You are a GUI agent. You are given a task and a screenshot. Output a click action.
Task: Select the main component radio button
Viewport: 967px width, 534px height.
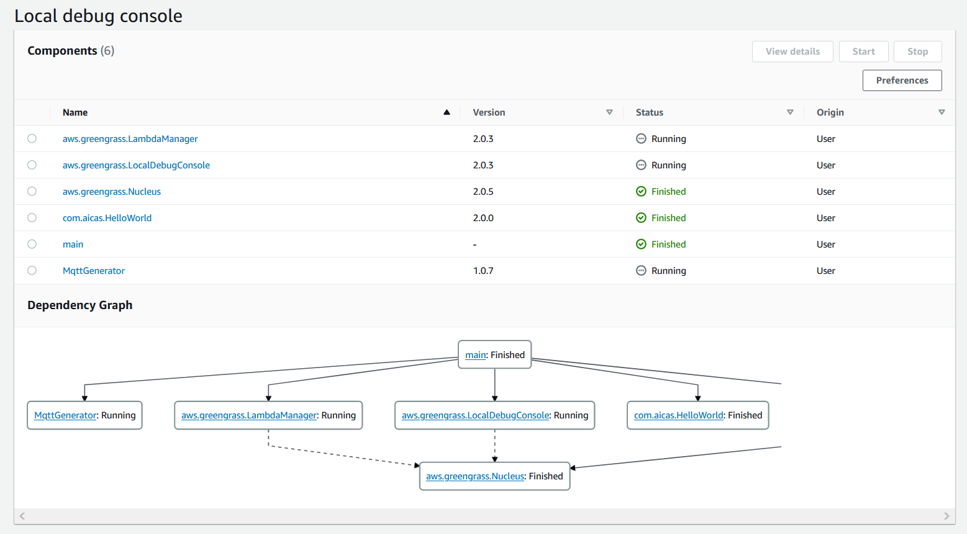click(x=32, y=244)
